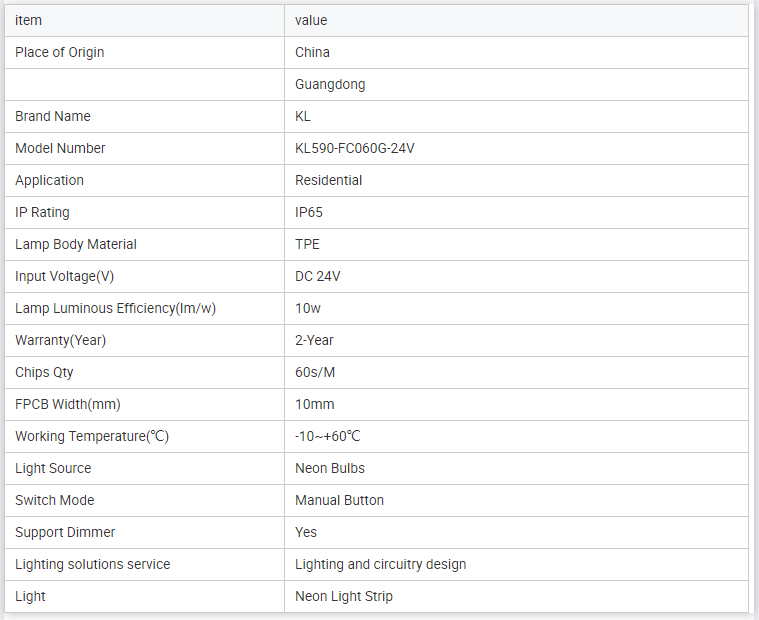Select the "Place of Origin" cell

60,52
